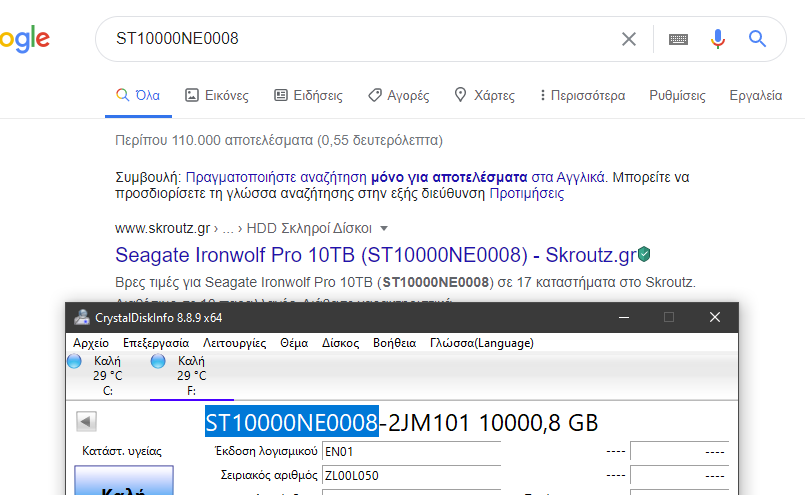Click the Κατάστ. υγείας label
Screen dimensions: 805x495
pyautogui.click(x=122, y=451)
